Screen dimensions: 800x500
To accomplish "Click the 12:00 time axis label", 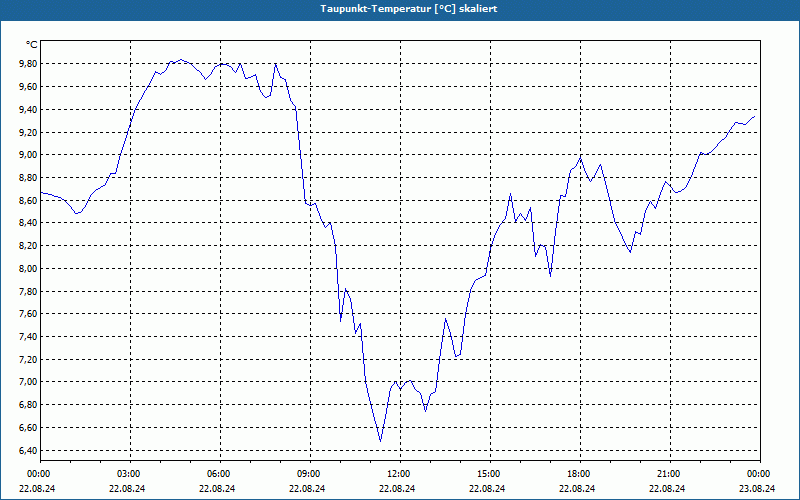I will 401,474.
